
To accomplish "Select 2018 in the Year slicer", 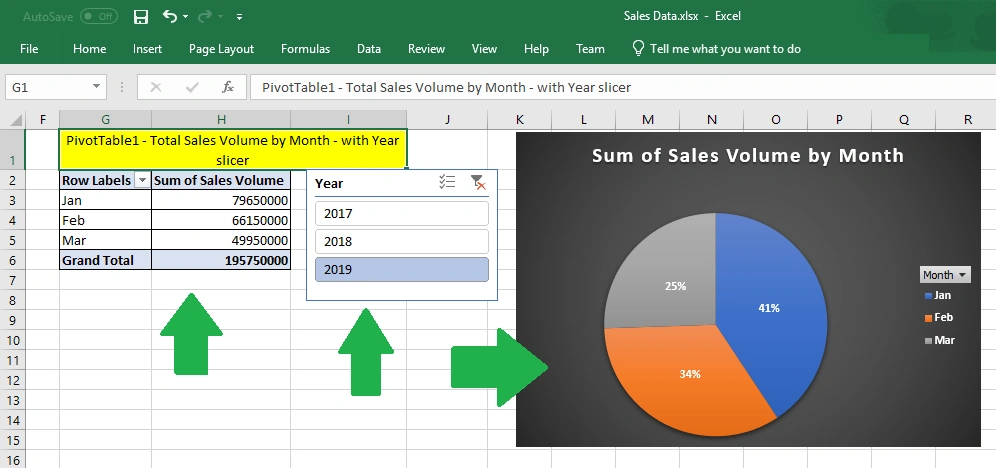I will pyautogui.click(x=402, y=241).
